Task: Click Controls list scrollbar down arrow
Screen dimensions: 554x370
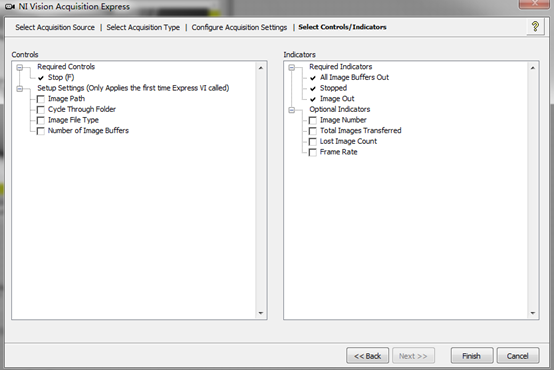Action: [261, 313]
